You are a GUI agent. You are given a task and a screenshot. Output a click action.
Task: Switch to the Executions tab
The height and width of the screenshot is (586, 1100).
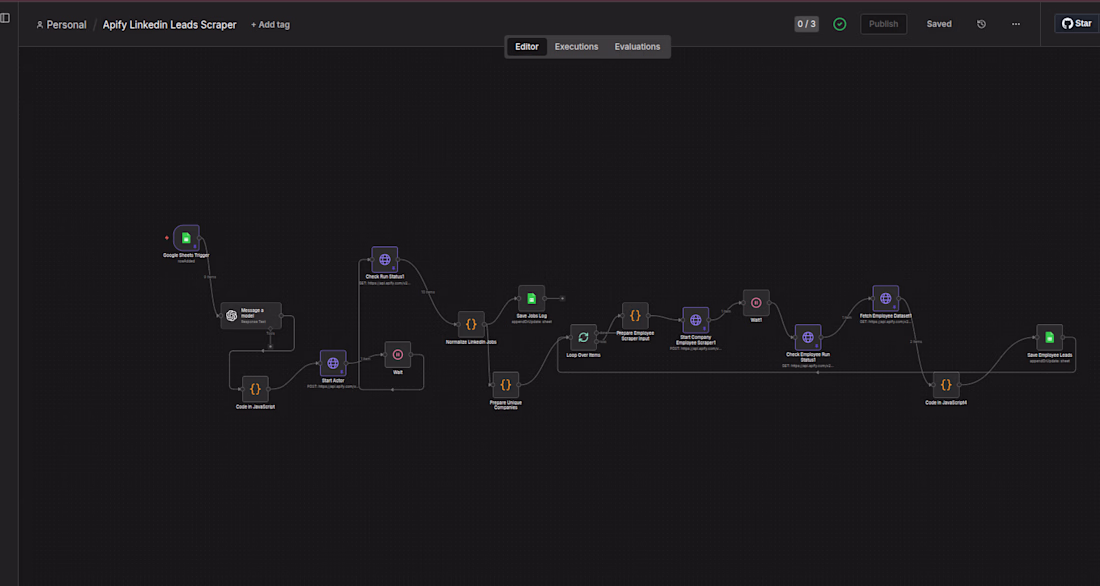pyautogui.click(x=577, y=47)
